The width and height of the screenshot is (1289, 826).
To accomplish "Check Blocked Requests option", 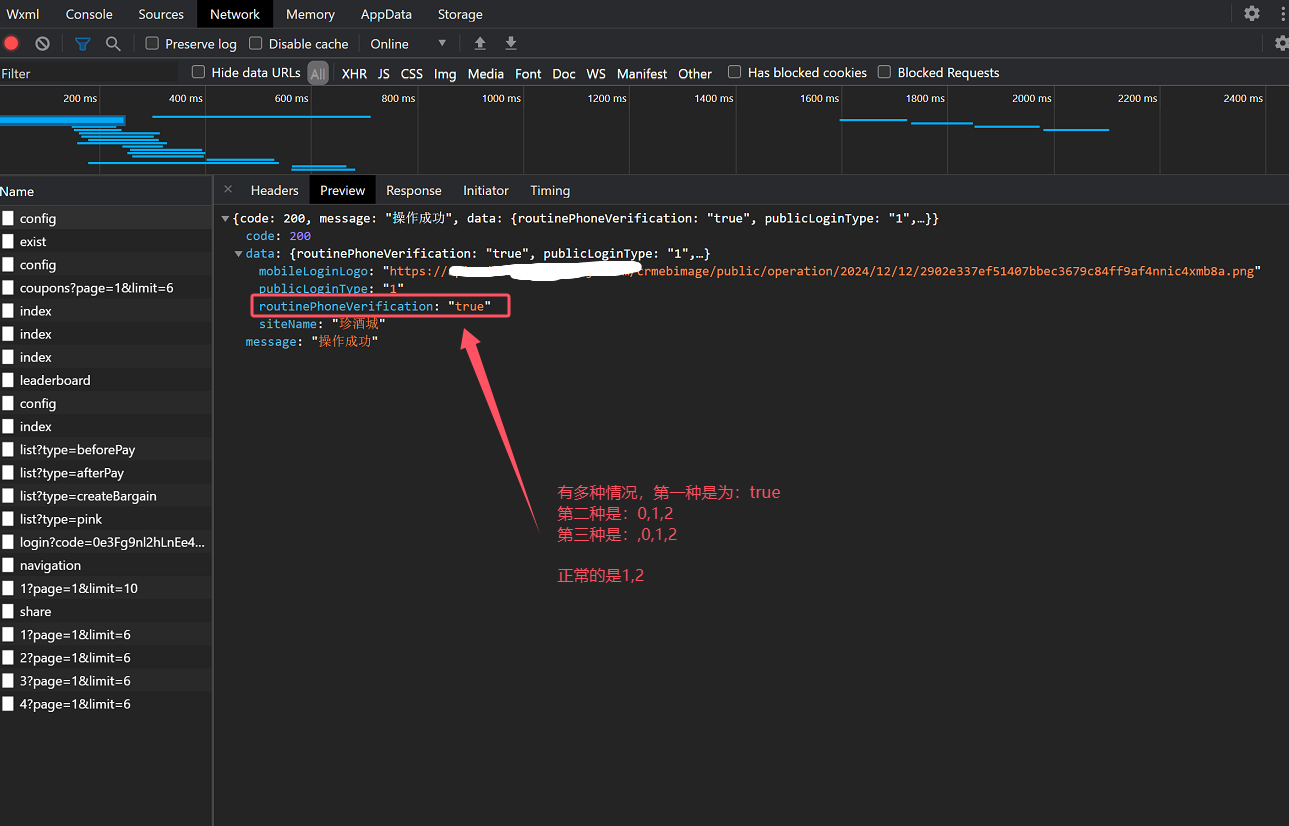I will (x=884, y=72).
